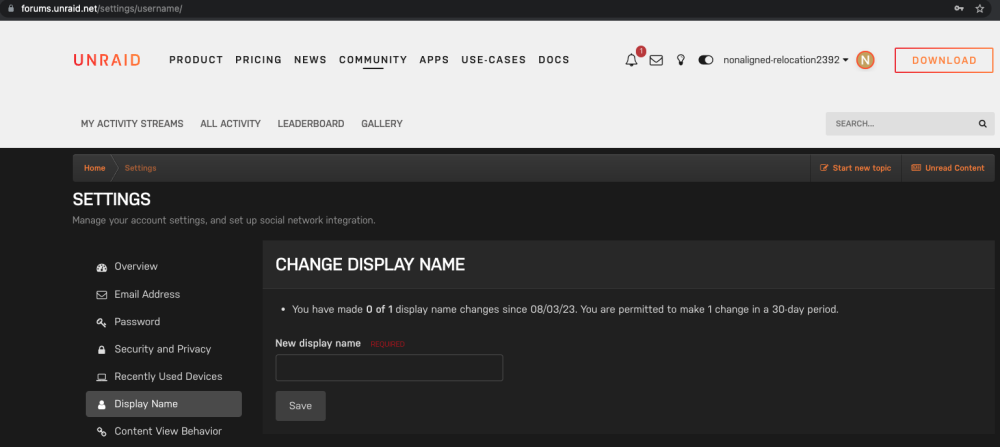The image size is (1000, 447).
Task: Open the notifications bell icon
Action: click(x=631, y=60)
